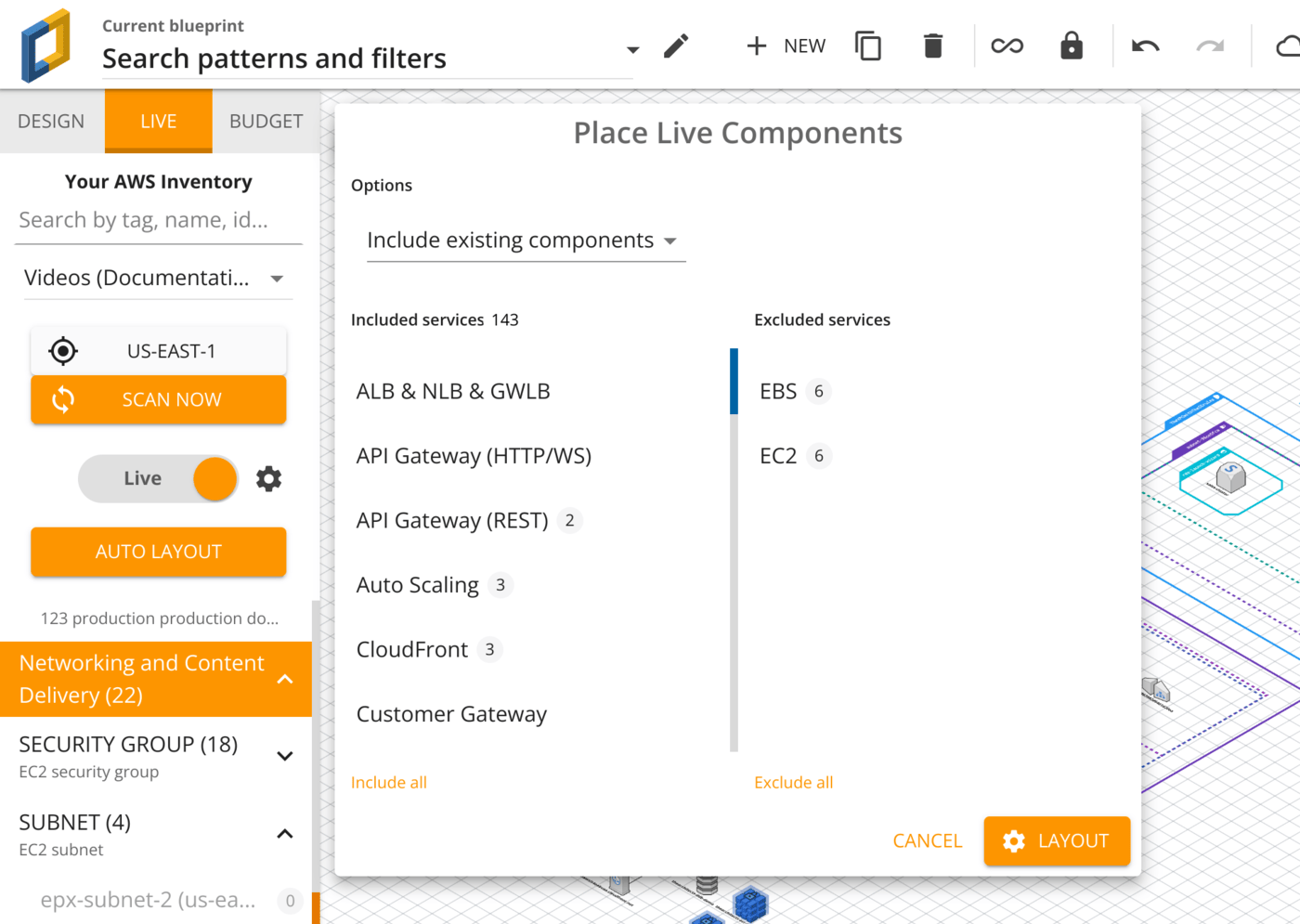Edit blueprint name with pencil icon

pos(676,46)
